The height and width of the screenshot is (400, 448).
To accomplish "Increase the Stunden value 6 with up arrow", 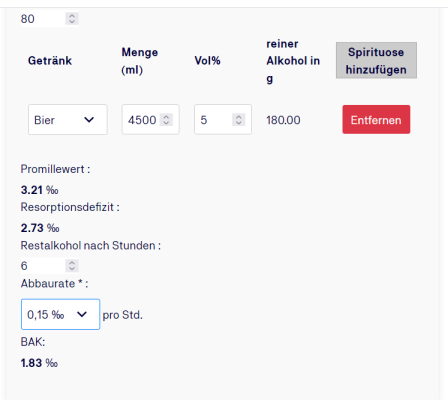I will tap(72, 263).
